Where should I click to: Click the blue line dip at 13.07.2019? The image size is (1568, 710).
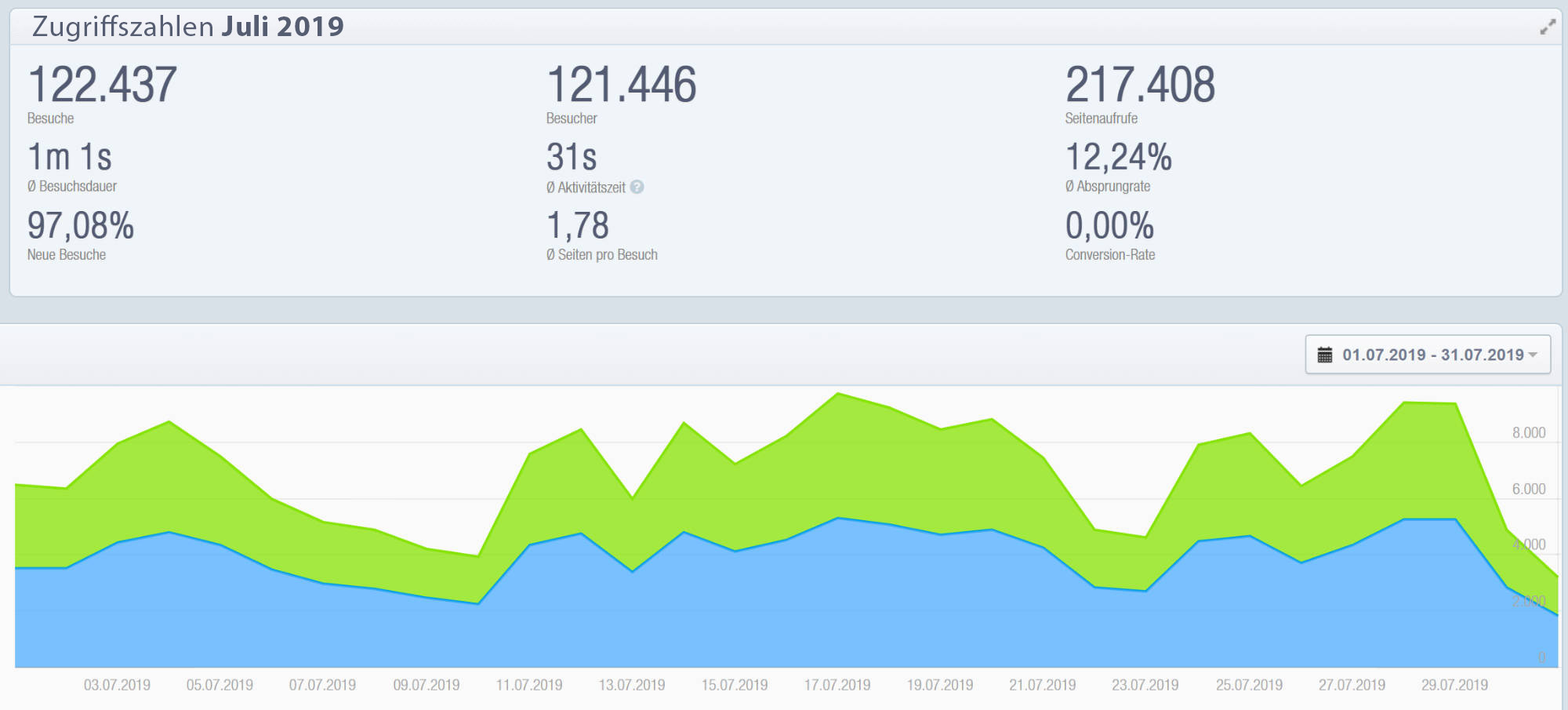pyautogui.click(x=632, y=571)
